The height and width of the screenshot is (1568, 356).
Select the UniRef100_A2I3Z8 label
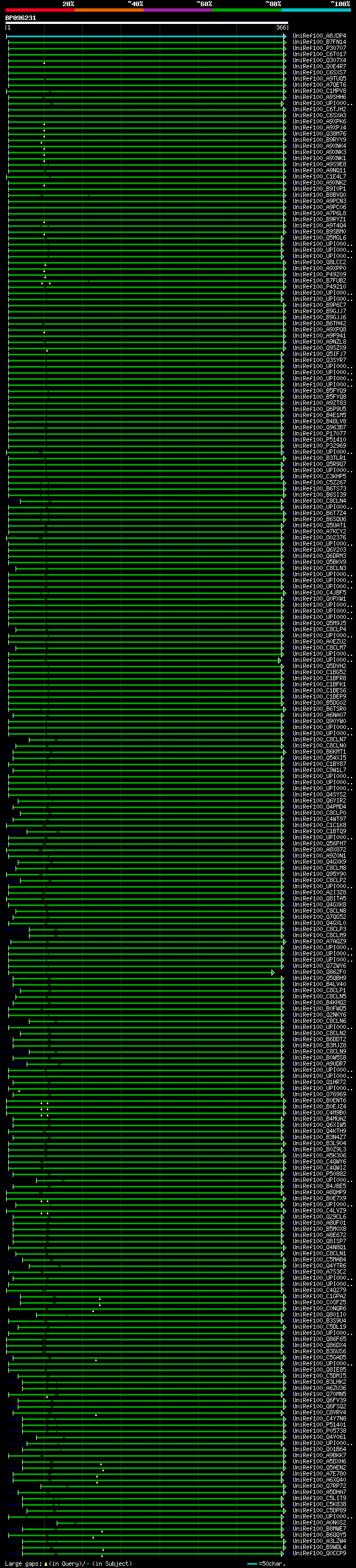coord(319,892)
